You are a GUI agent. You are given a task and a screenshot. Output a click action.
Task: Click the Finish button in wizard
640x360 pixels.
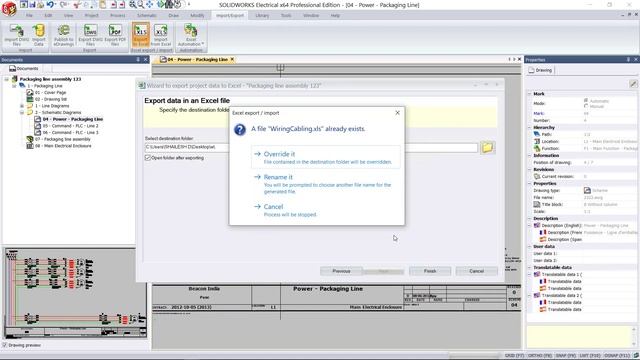pyautogui.click(x=430, y=271)
